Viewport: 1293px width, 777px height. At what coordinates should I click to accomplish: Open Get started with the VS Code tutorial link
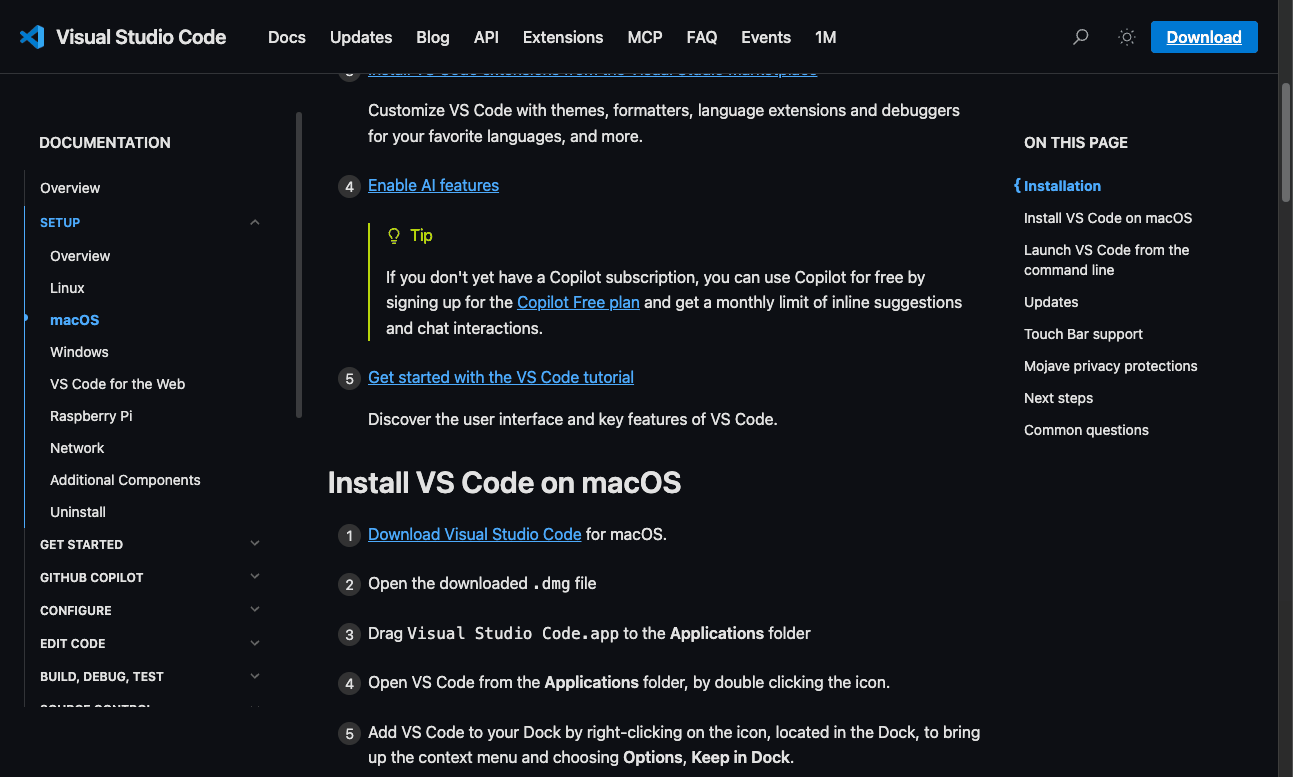click(501, 377)
